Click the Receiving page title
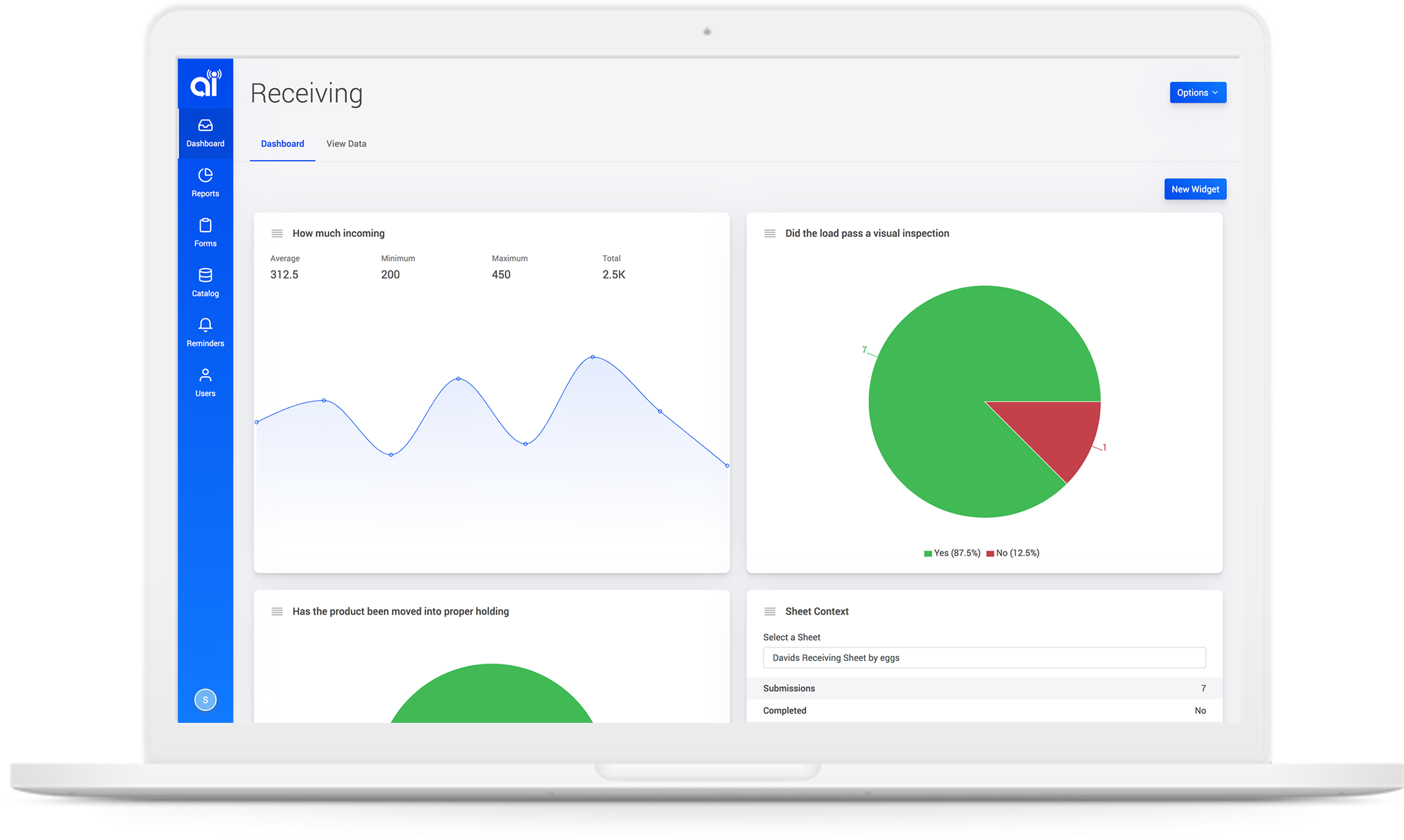1404x840 pixels. pos(306,94)
